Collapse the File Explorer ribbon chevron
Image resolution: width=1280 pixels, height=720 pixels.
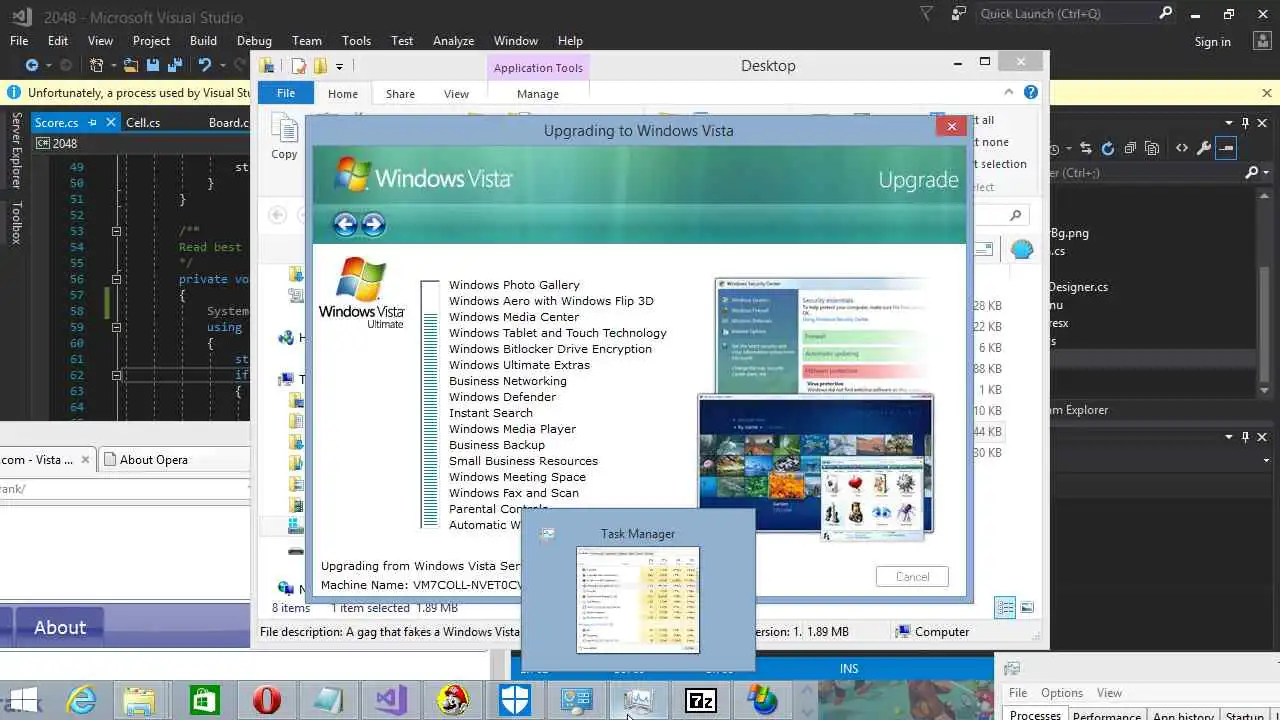tap(1008, 92)
